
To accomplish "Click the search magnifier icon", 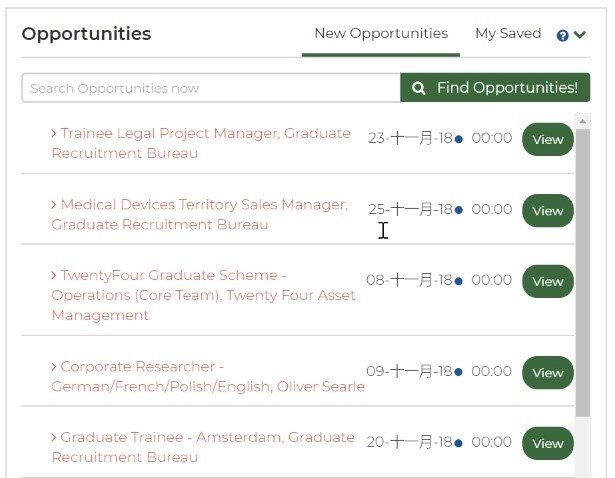I will coord(419,88).
